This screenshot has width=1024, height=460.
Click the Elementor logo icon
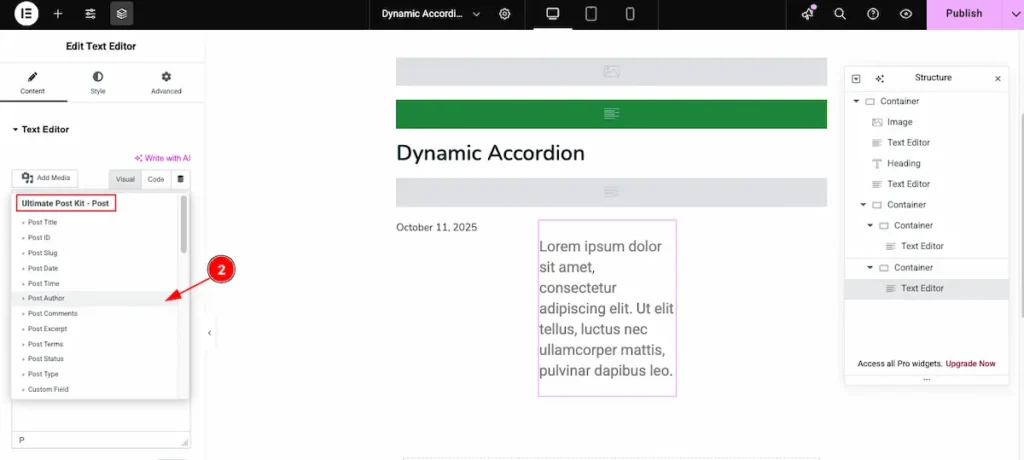[x=26, y=14]
